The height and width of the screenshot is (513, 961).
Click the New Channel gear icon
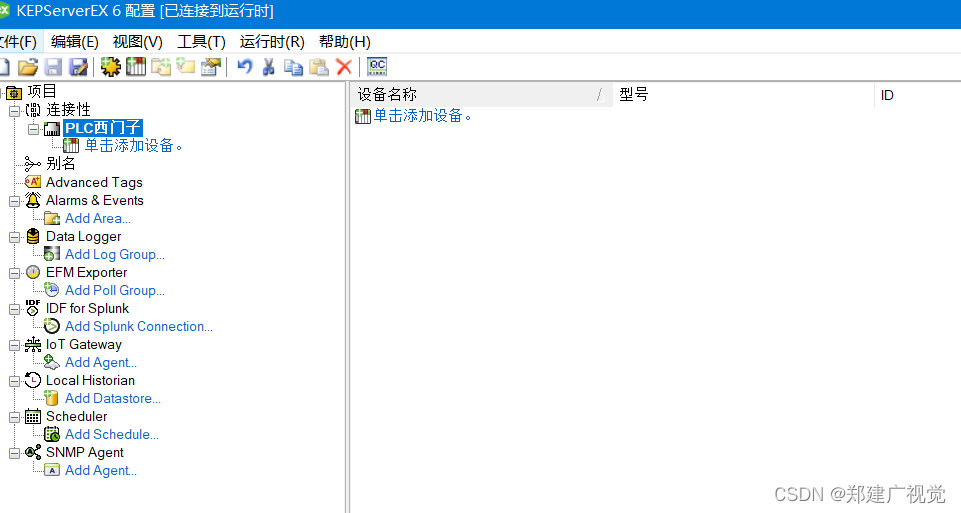coord(111,67)
